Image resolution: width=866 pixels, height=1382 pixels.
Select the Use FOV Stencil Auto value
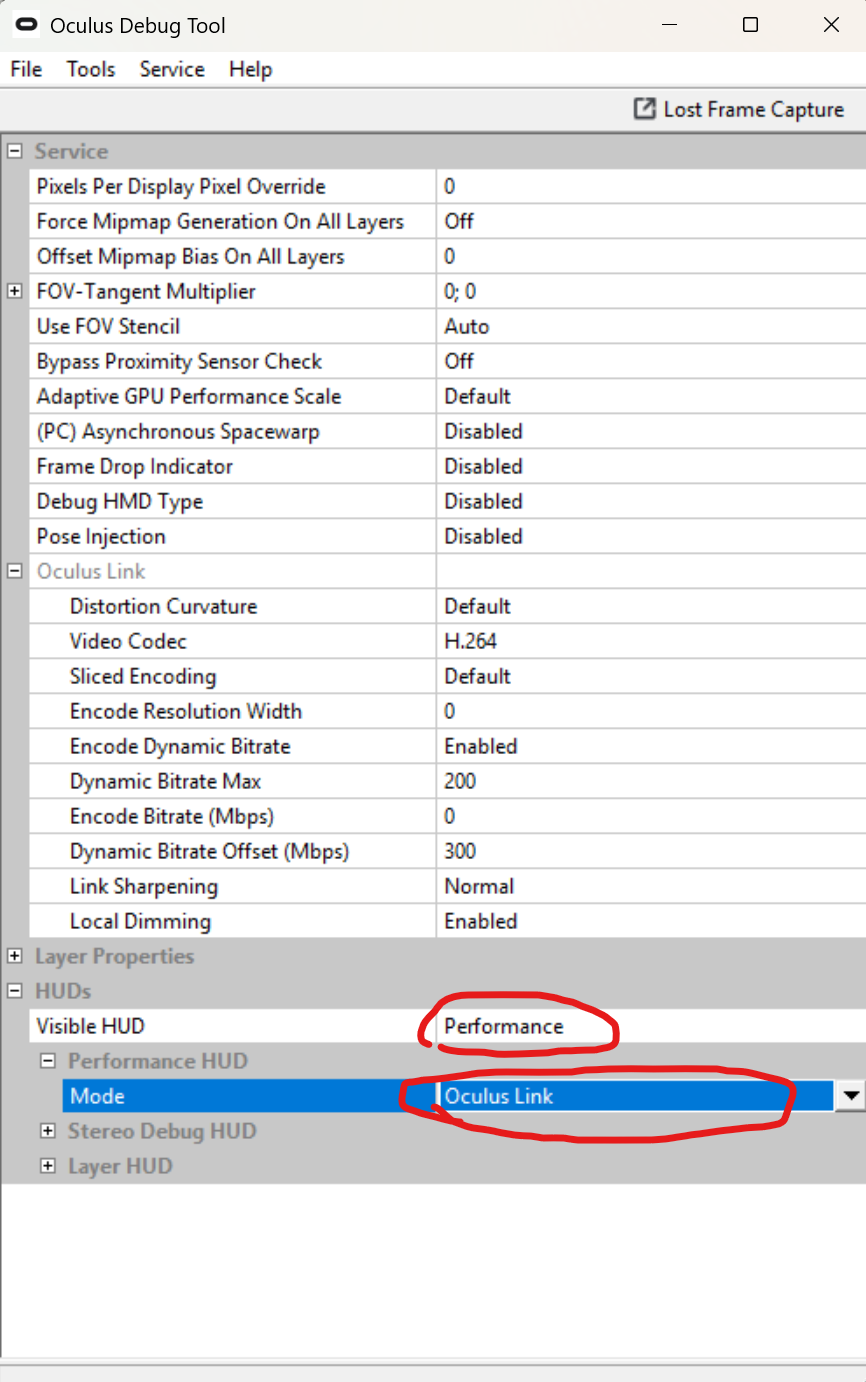point(651,326)
